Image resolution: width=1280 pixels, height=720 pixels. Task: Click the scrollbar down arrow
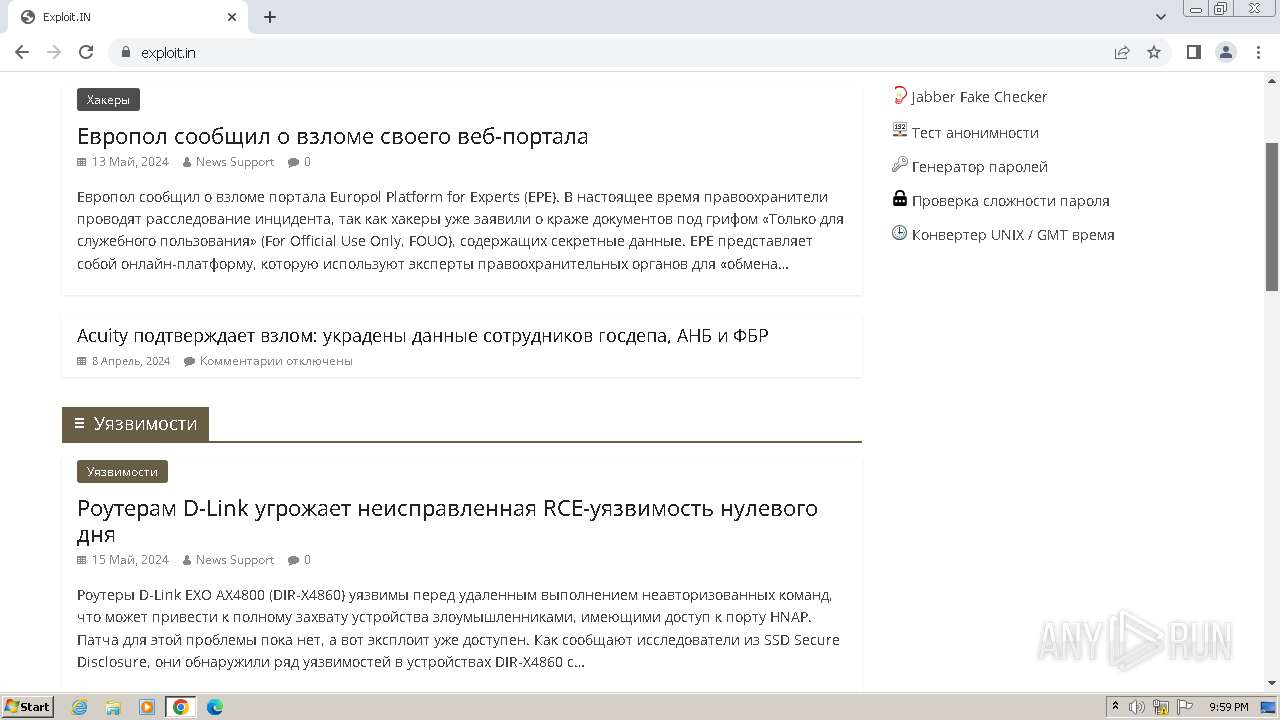pyautogui.click(x=1272, y=684)
